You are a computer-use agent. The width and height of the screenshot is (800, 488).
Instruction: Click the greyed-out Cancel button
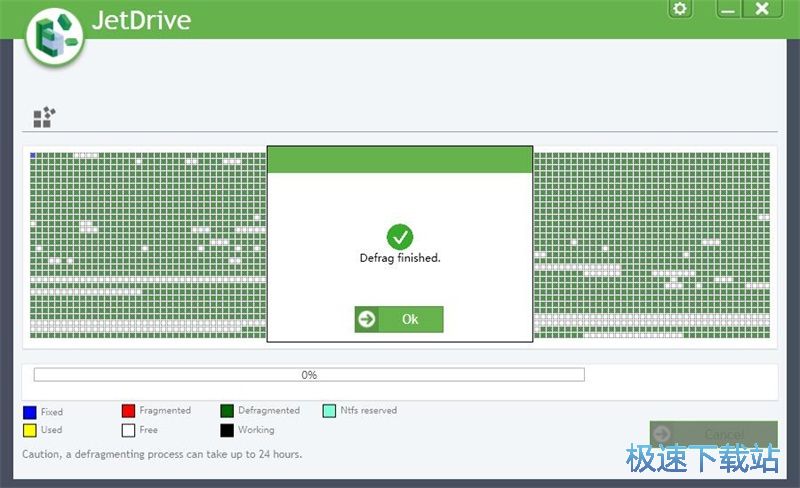click(713, 434)
